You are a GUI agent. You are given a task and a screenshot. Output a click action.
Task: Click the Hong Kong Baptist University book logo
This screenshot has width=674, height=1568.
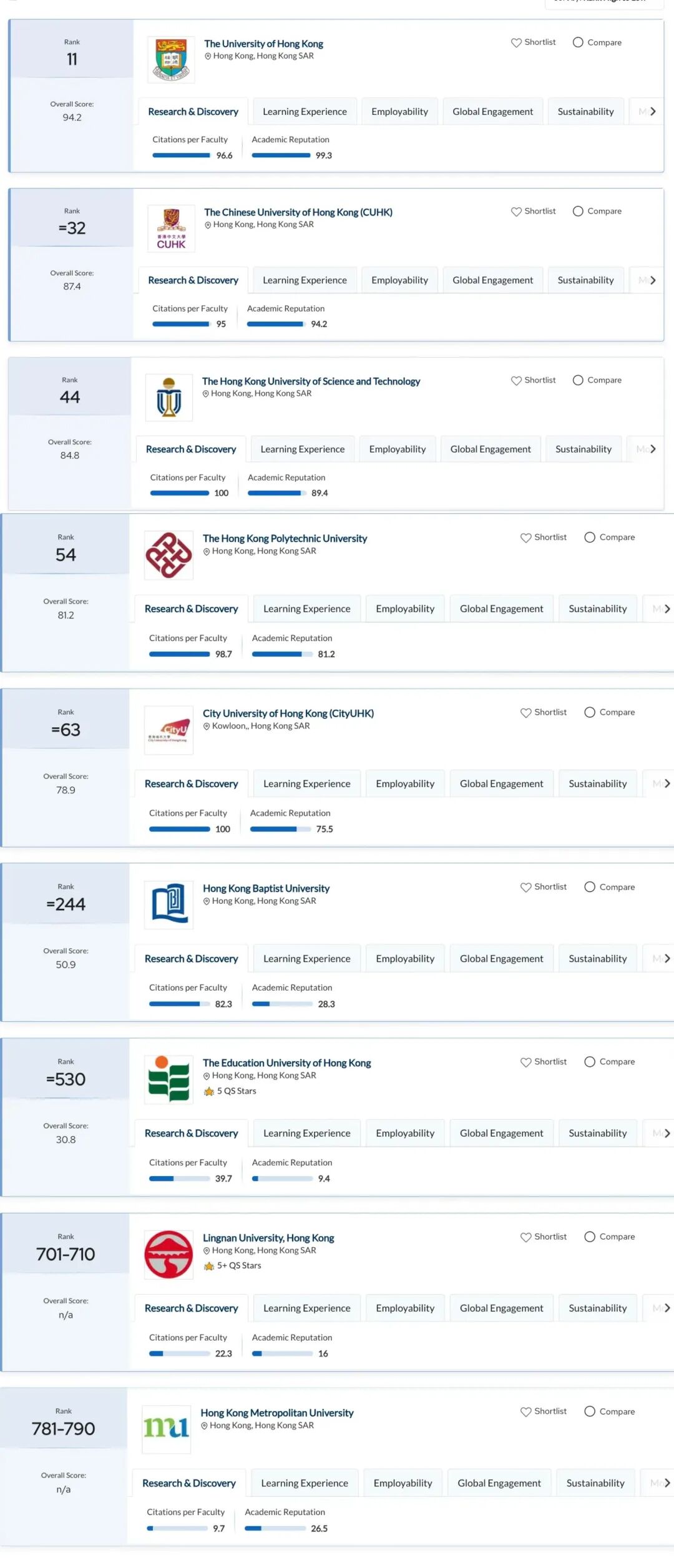click(x=168, y=904)
